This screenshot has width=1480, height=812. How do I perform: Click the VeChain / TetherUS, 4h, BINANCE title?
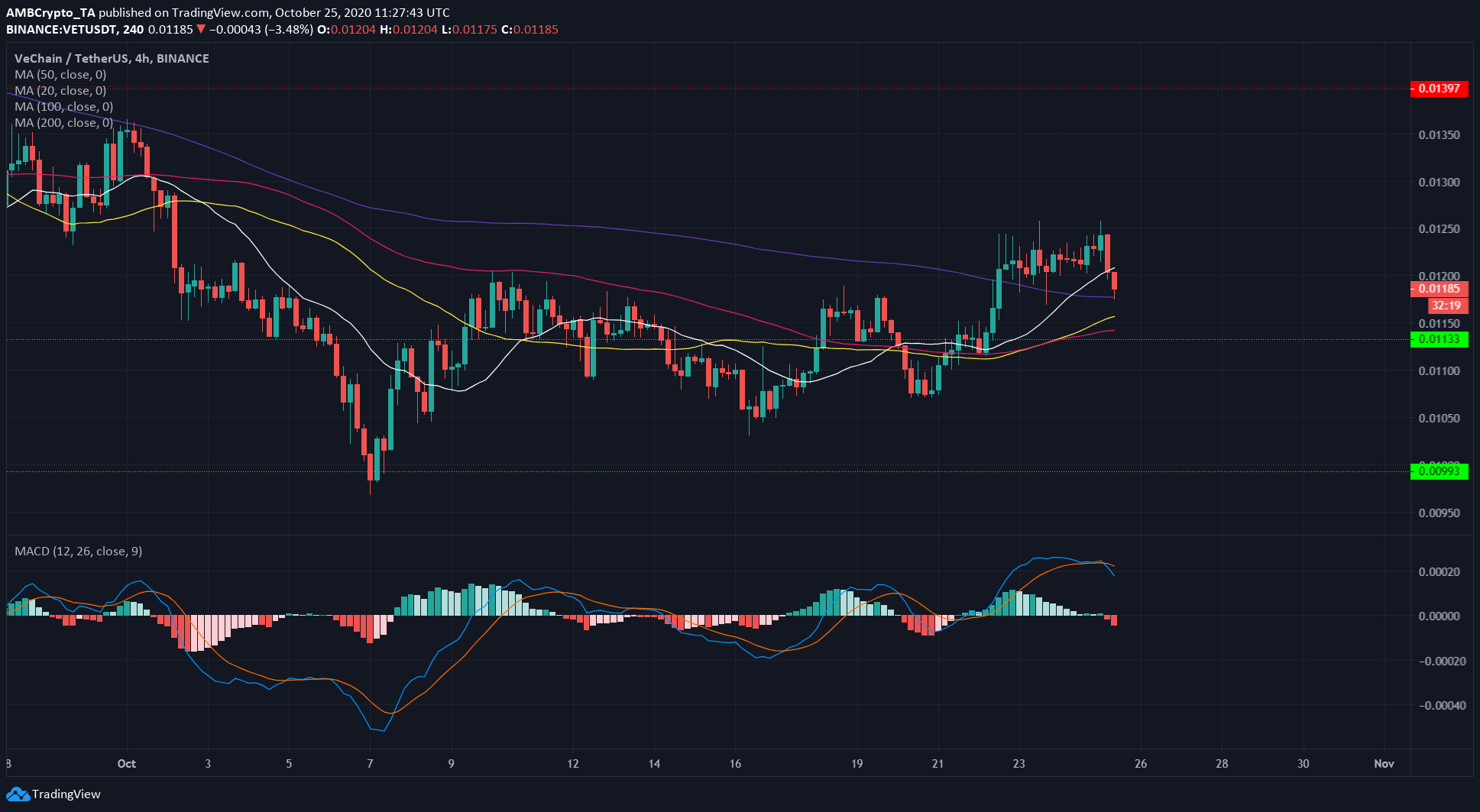(x=112, y=59)
